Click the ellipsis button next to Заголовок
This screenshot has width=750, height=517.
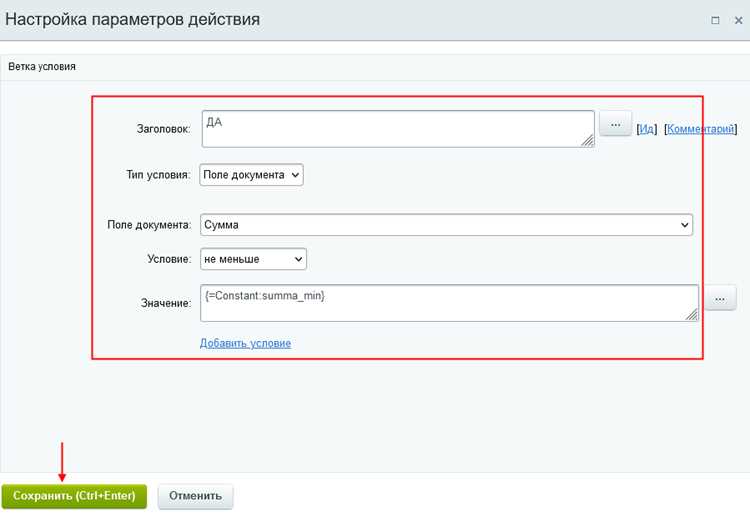[616, 124]
